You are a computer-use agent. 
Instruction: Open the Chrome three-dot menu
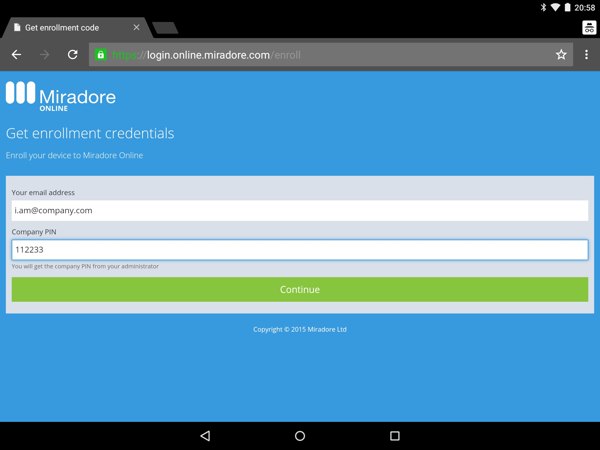pyautogui.click(x=586, y=55)
